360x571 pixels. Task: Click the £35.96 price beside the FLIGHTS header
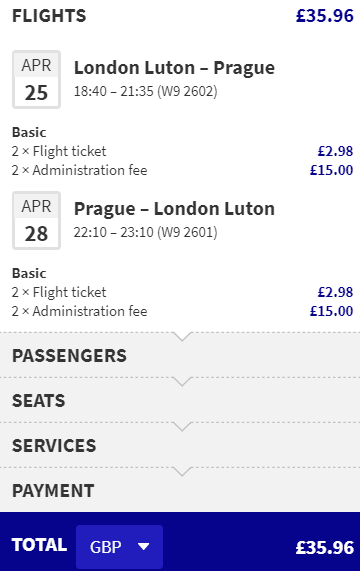325,16
